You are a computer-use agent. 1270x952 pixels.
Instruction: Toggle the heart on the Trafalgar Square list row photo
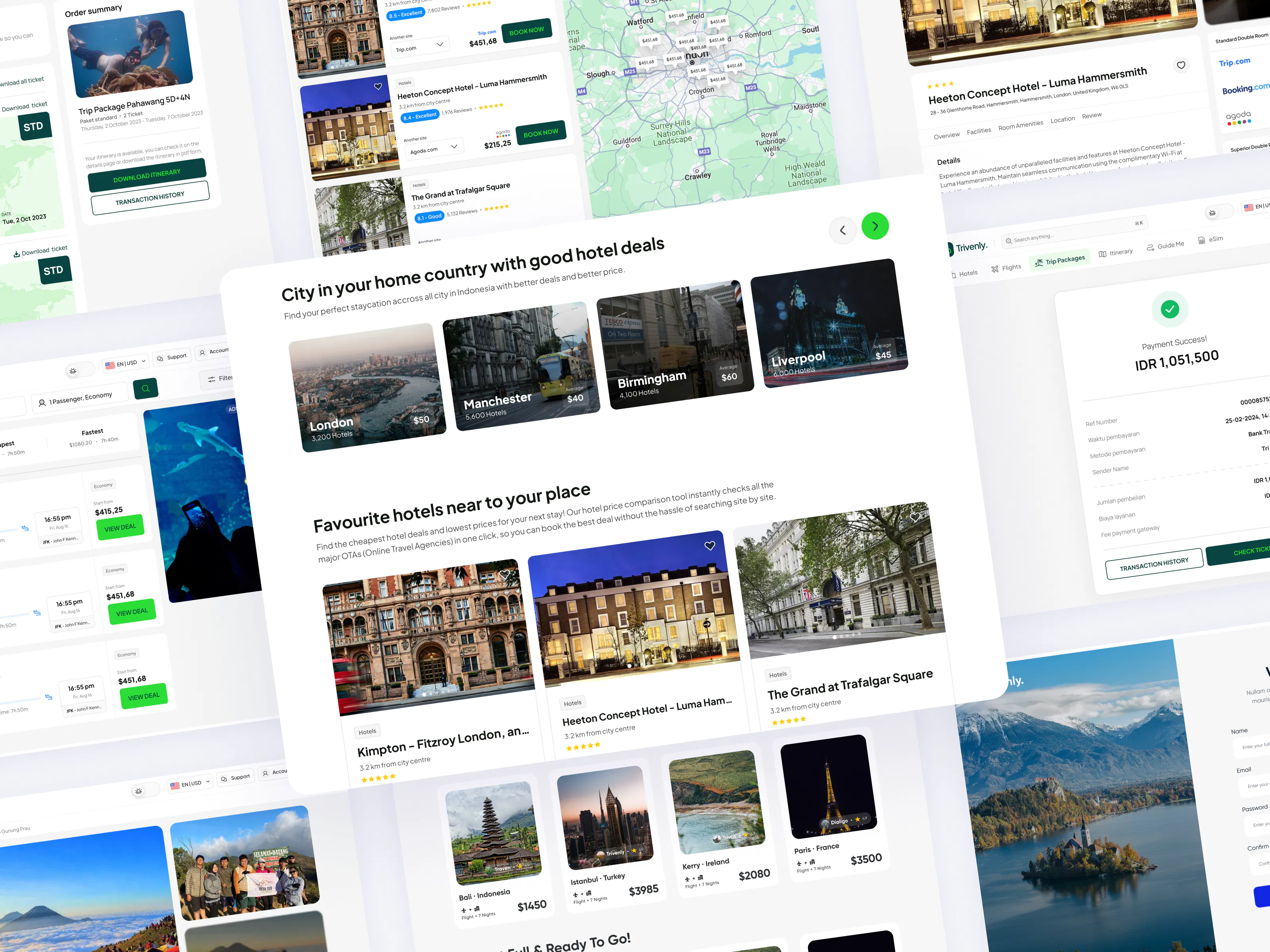[393, 188]
